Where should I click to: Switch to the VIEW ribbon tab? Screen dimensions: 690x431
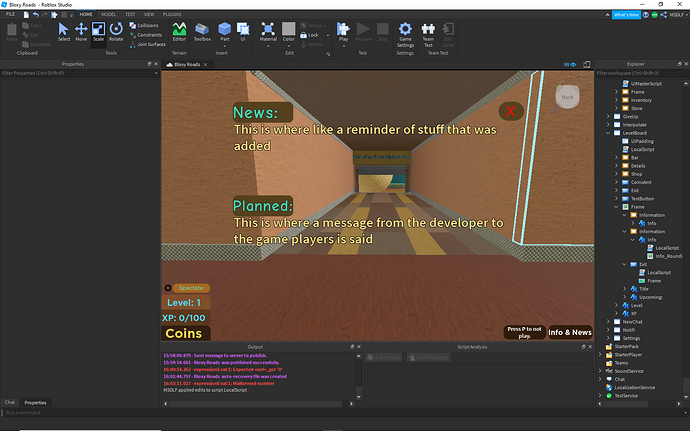tap(149, 15)
